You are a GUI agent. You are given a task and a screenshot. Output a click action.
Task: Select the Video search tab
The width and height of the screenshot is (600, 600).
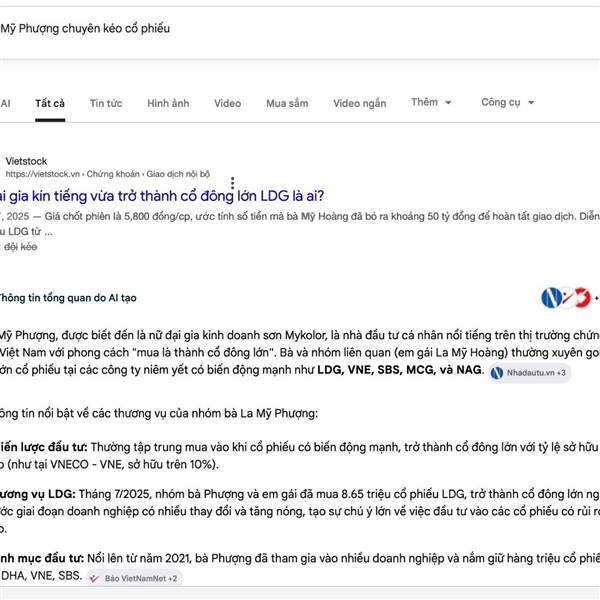point(227,103)
